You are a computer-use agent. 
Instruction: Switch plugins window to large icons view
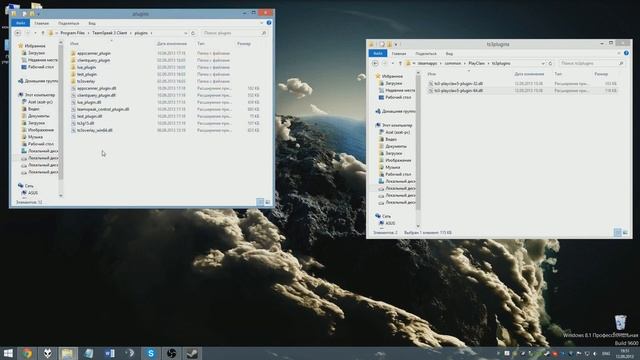coord(268,202)
